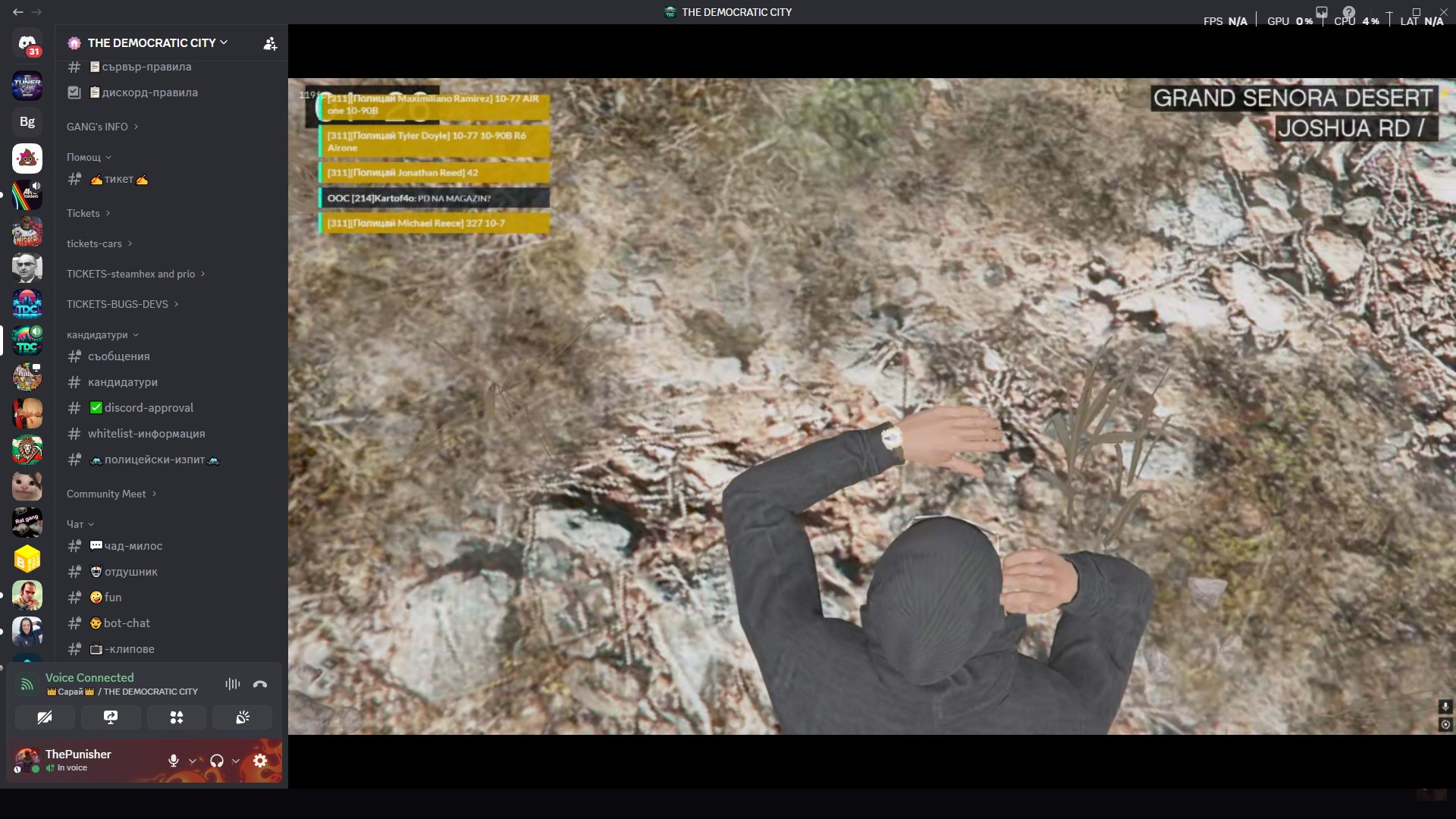Viewport: 1456px width, 819px height.
Task: Turn on the camera
Action: click(x=45, y=717)
